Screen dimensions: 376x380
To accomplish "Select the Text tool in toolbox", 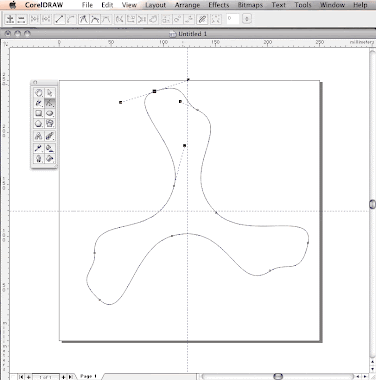I will click(39, 136).
